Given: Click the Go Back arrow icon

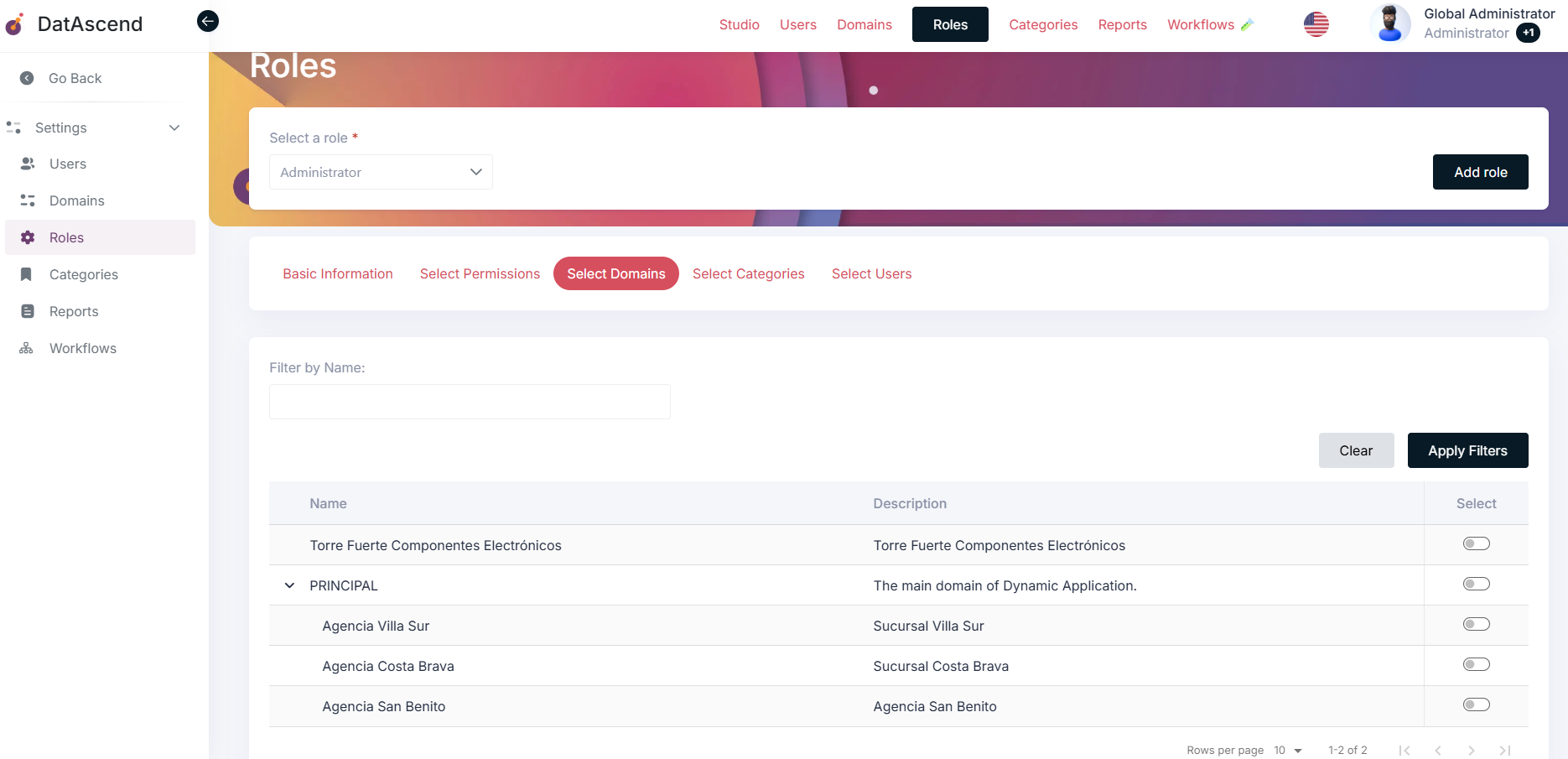Looking at the screenshot, I should 27,78.
